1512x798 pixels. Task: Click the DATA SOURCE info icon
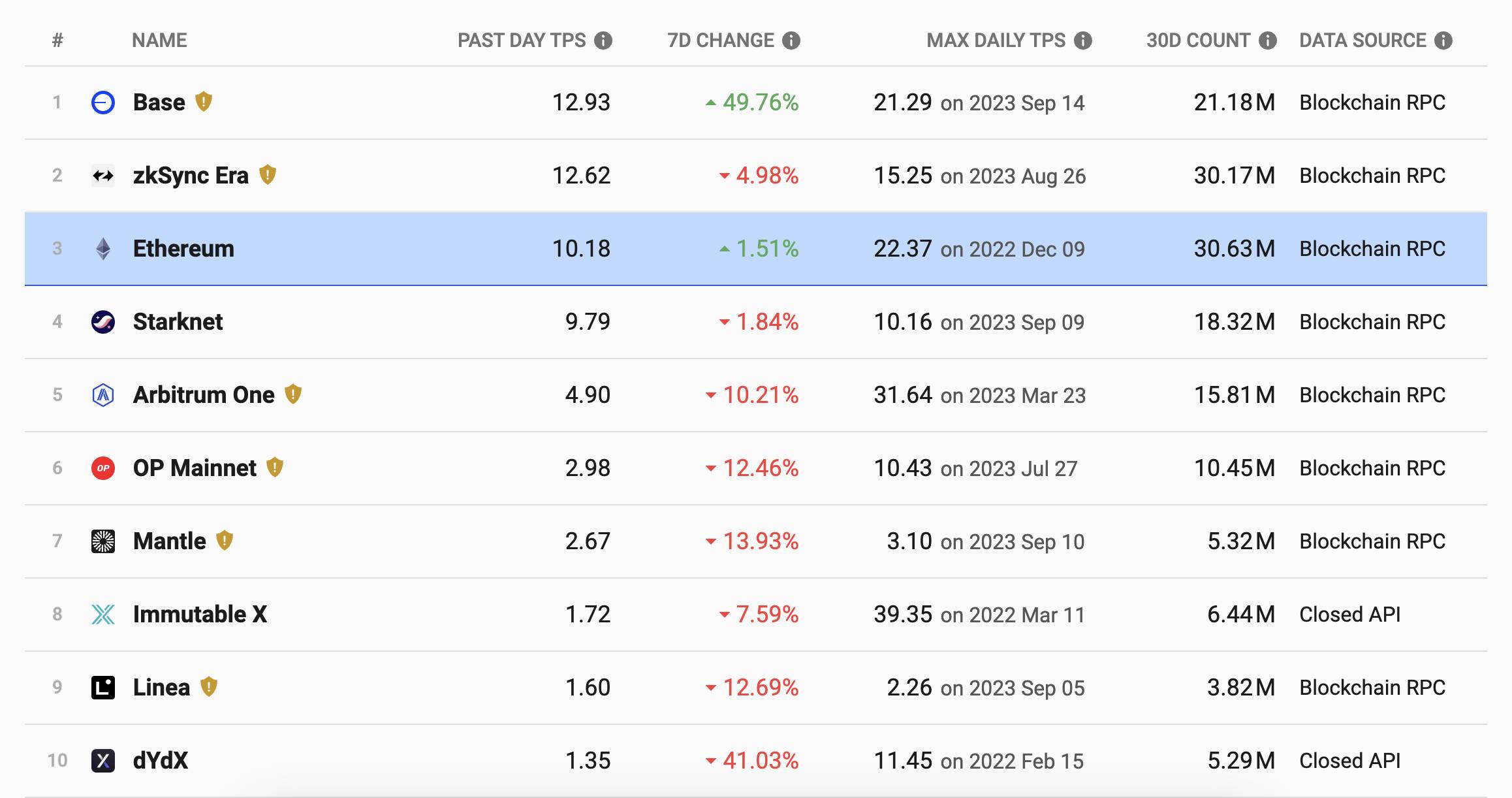click(x=1443, y=40)
